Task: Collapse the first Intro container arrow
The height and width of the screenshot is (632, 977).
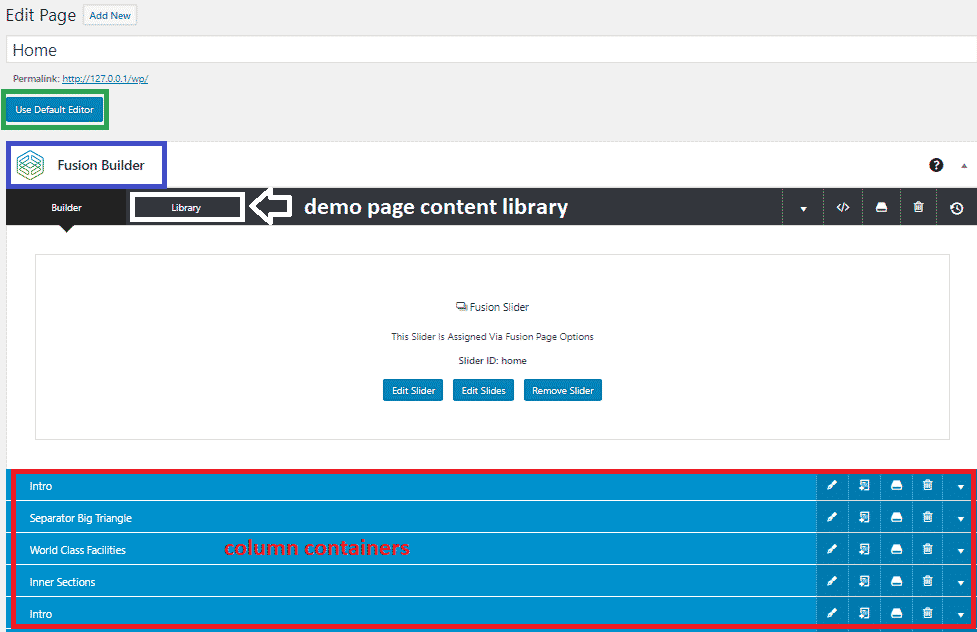Action: [960, 487]
